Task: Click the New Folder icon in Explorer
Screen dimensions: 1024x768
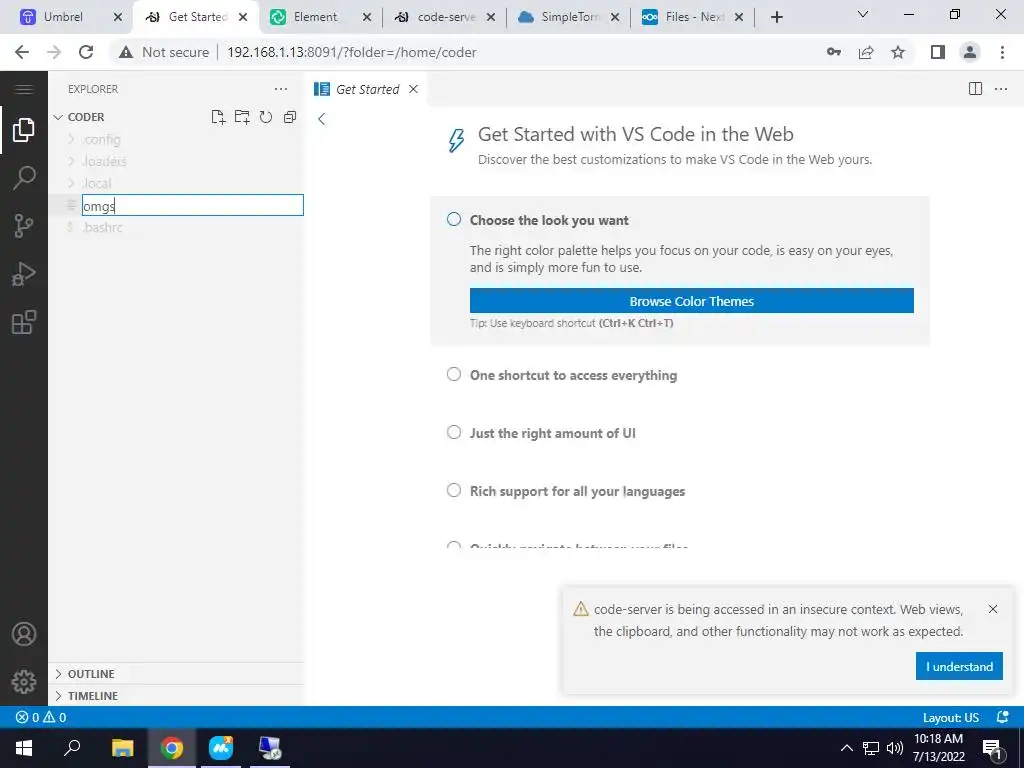Action: tap(242, 117)
